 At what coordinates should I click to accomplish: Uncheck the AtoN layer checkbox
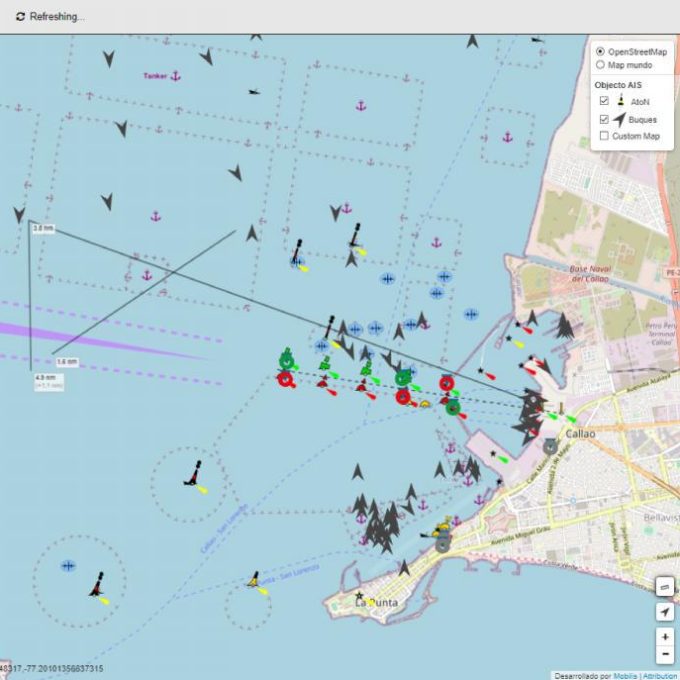coord(604,101)
